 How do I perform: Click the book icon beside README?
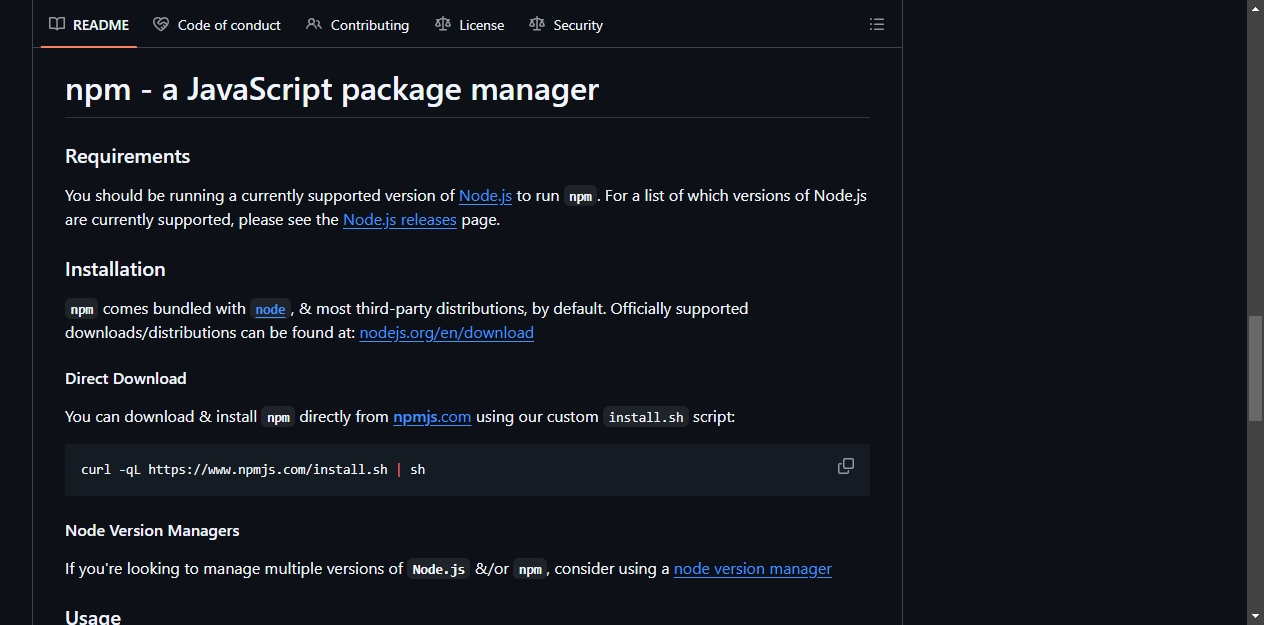pyautogui.click(x=57, y=24)
